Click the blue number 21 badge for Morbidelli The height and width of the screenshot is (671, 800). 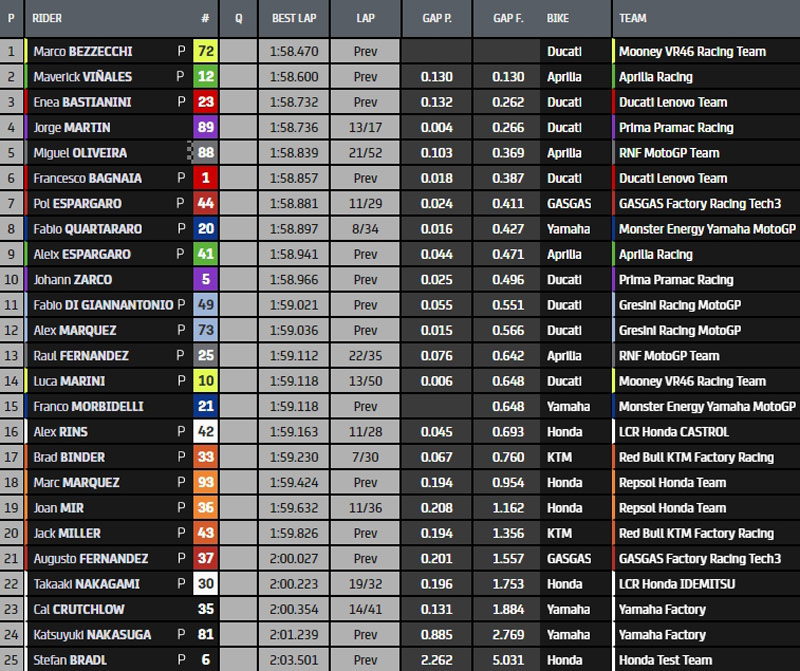coord(206,407)
